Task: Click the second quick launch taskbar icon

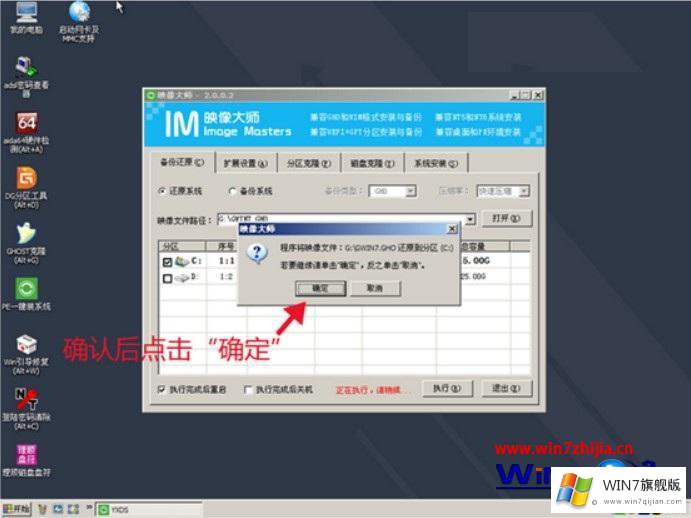Action: click(58, 510)
